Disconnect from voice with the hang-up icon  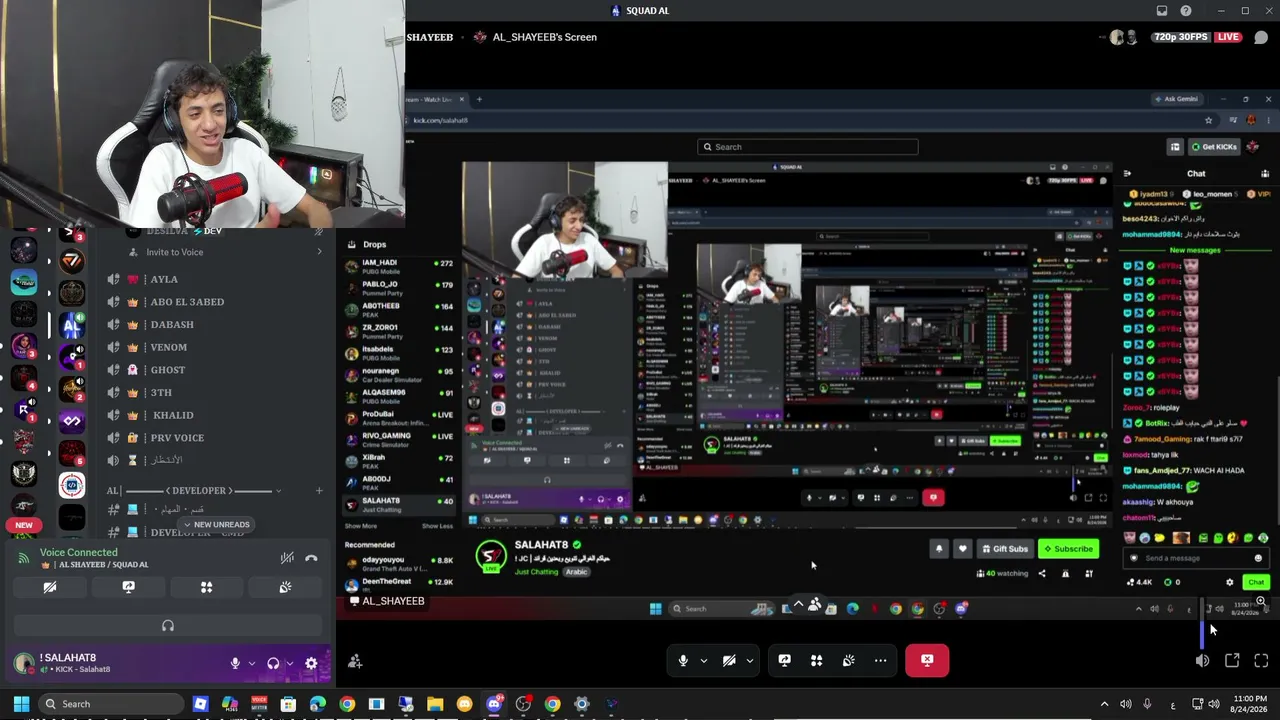311,558
